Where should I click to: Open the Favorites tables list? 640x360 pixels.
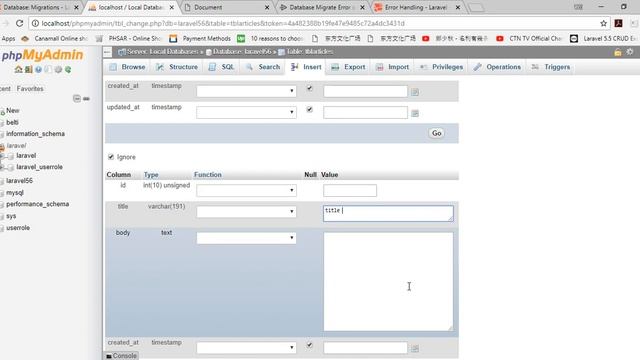point(30,89)
